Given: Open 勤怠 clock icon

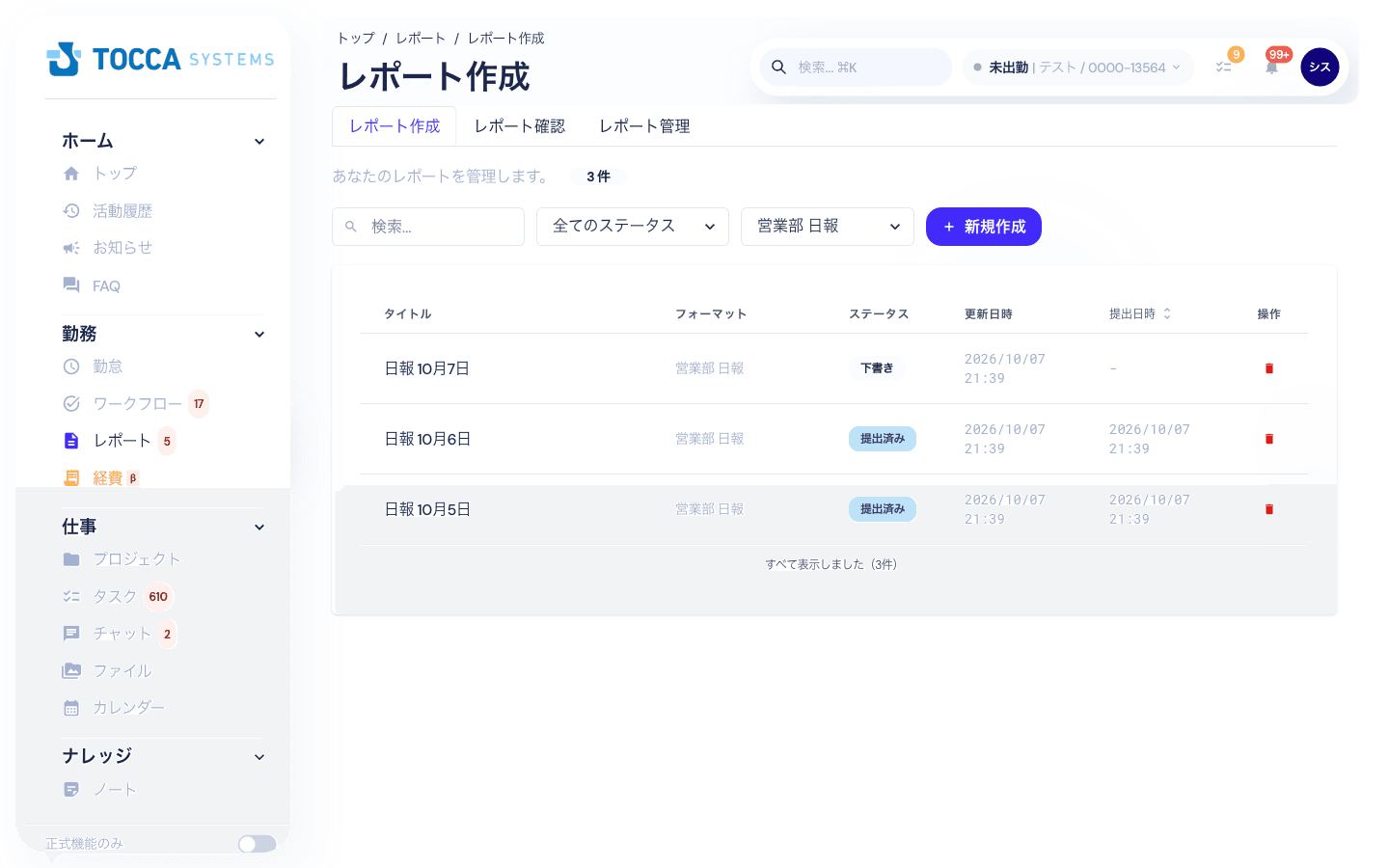Looking at the screenshot, I should [71, 366].
